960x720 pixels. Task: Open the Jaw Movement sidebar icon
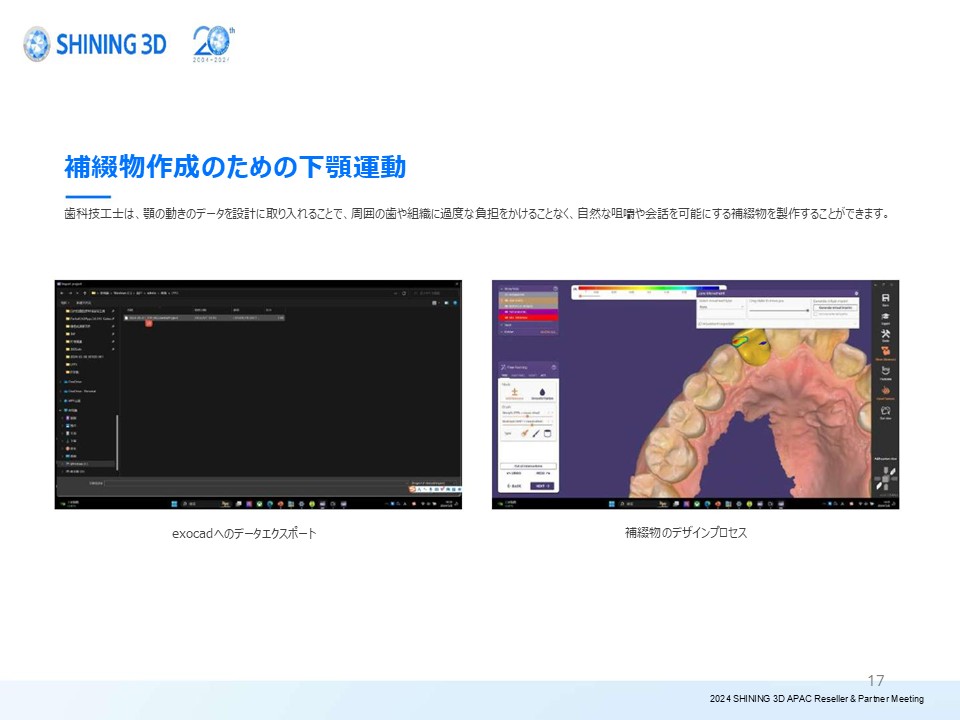click(885, 390)
